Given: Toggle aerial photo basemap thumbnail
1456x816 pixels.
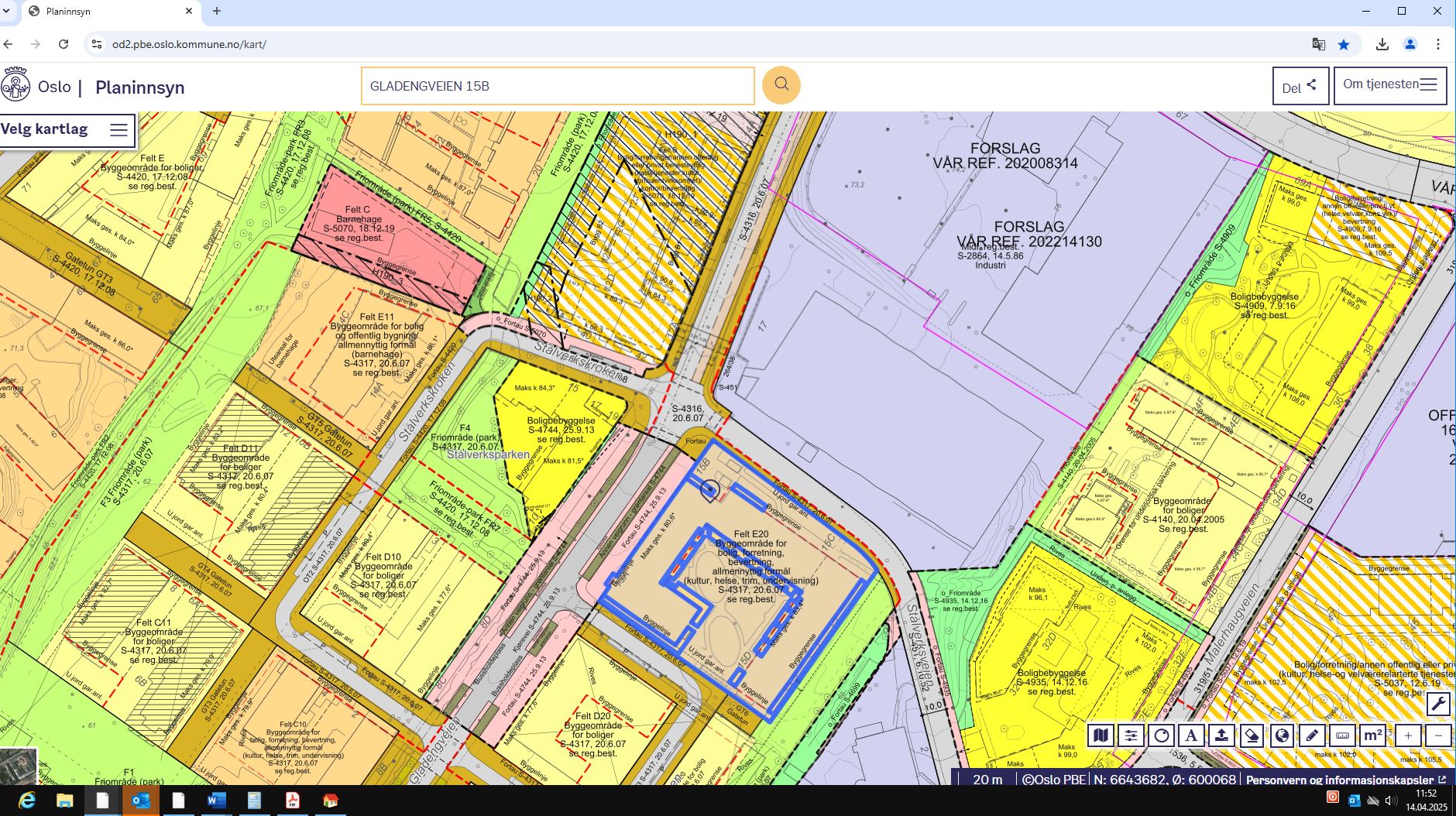Looking at the screenshot, I should [18, 766].
